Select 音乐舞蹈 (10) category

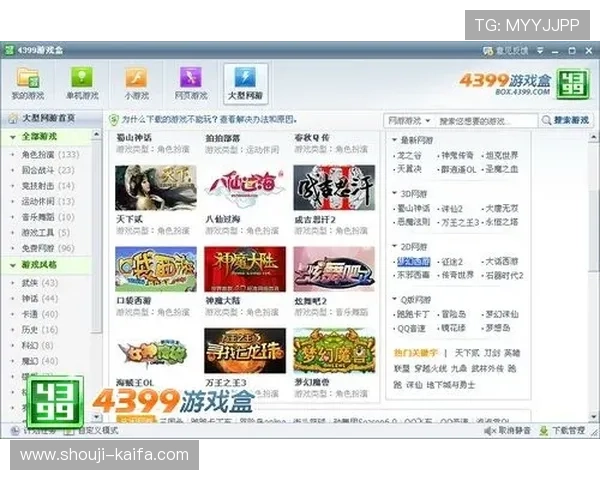pyautogui.click(x=47, y=217)
